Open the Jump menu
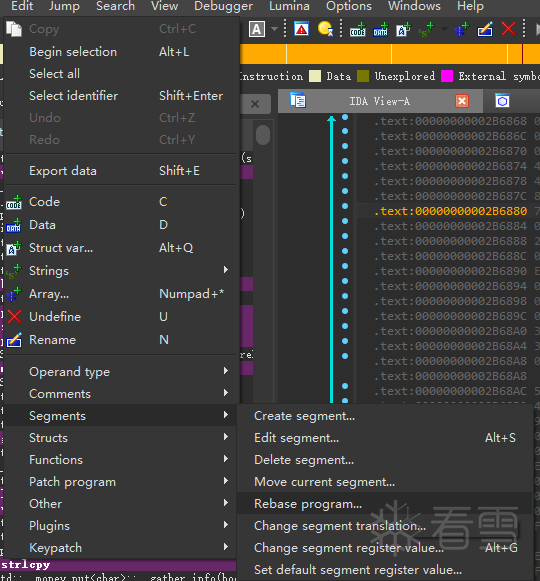Screen dimensions: 540x581 click(64, 6)
